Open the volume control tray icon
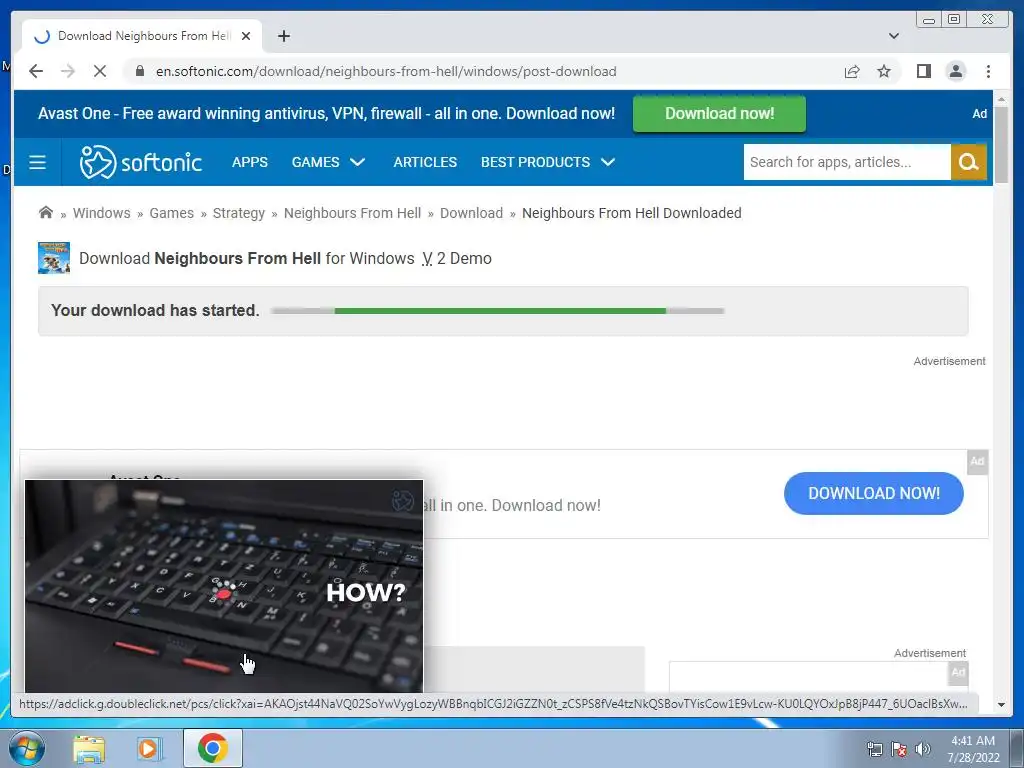Viewport: 1024px width, 768px height. (922, 749)
